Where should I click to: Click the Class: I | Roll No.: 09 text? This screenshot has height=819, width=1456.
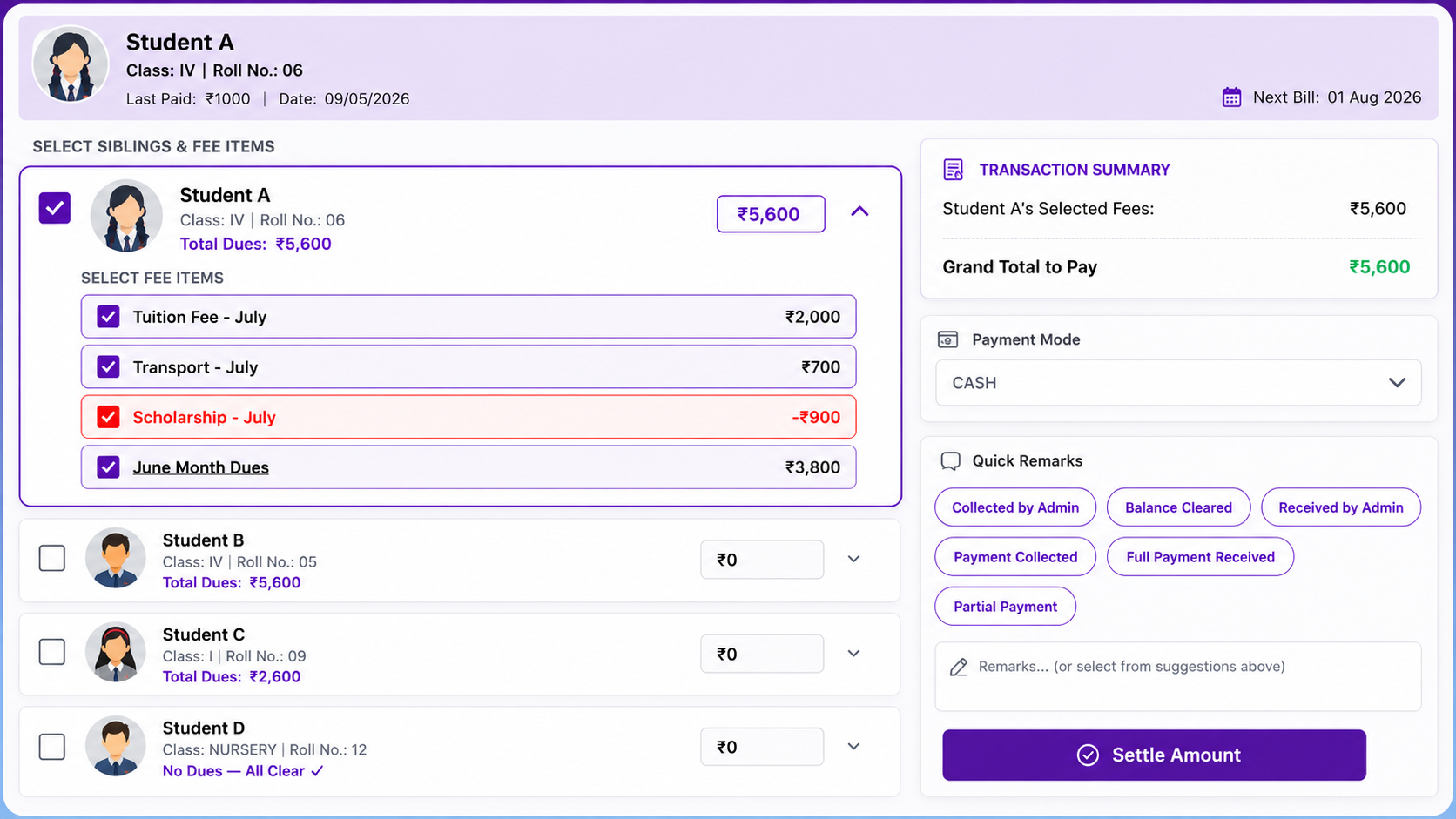point(234,656)
